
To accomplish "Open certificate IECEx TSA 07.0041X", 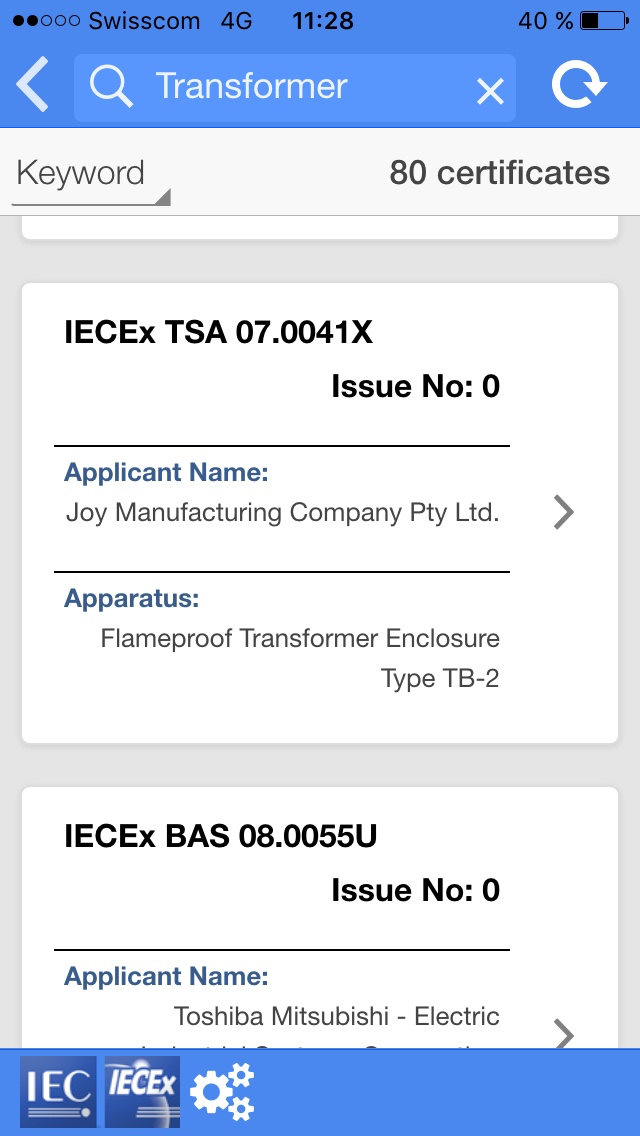I will [x=218, y=333].
